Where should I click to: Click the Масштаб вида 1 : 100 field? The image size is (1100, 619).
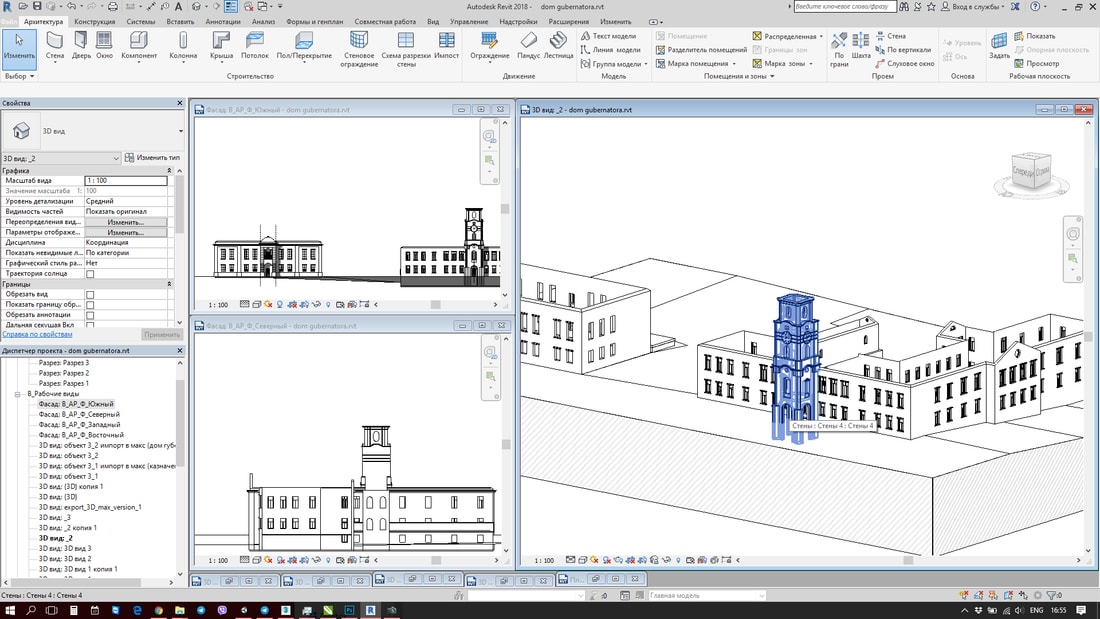point(126,180)
